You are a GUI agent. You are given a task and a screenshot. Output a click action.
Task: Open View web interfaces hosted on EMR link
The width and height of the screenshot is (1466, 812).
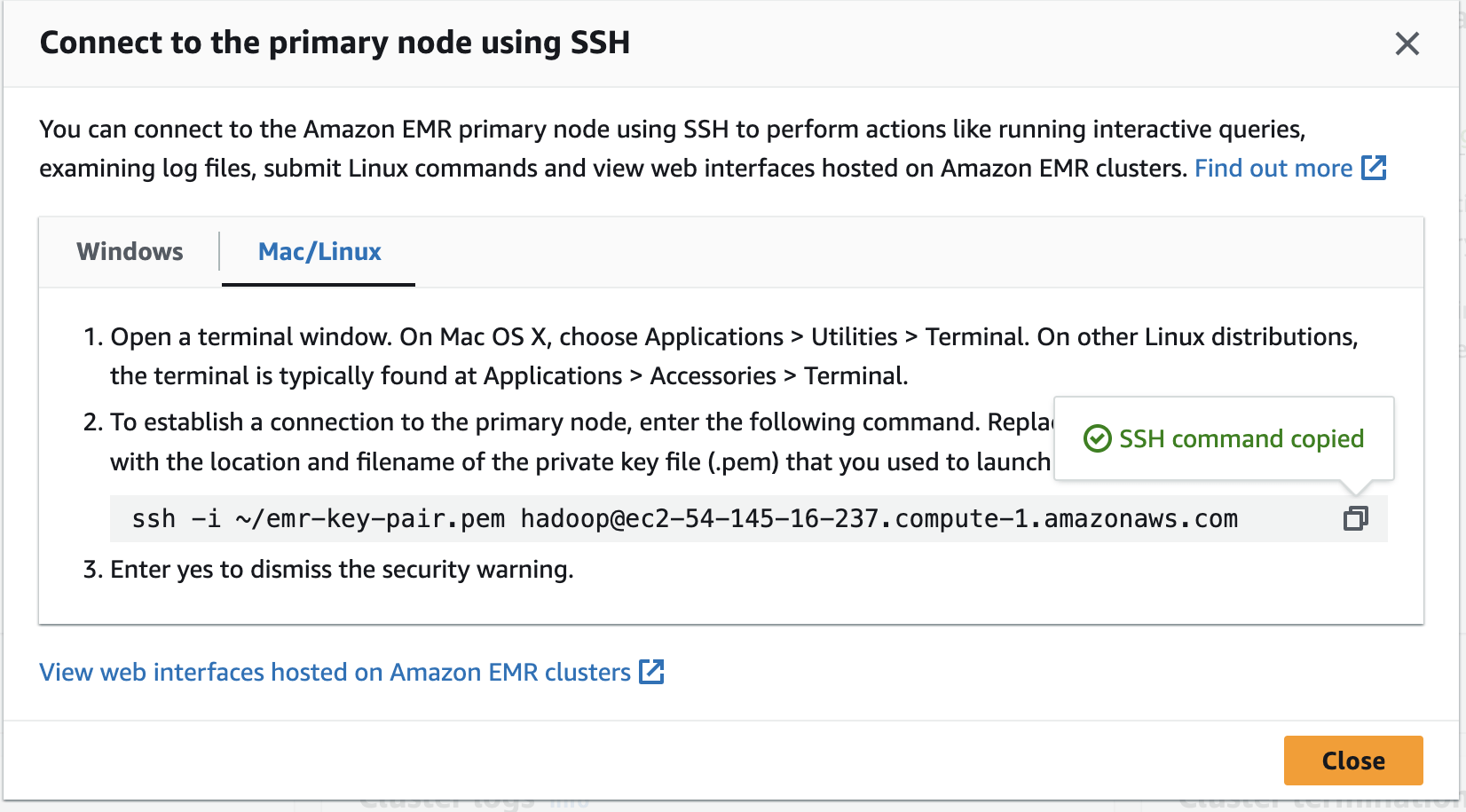tap(351, 672)
